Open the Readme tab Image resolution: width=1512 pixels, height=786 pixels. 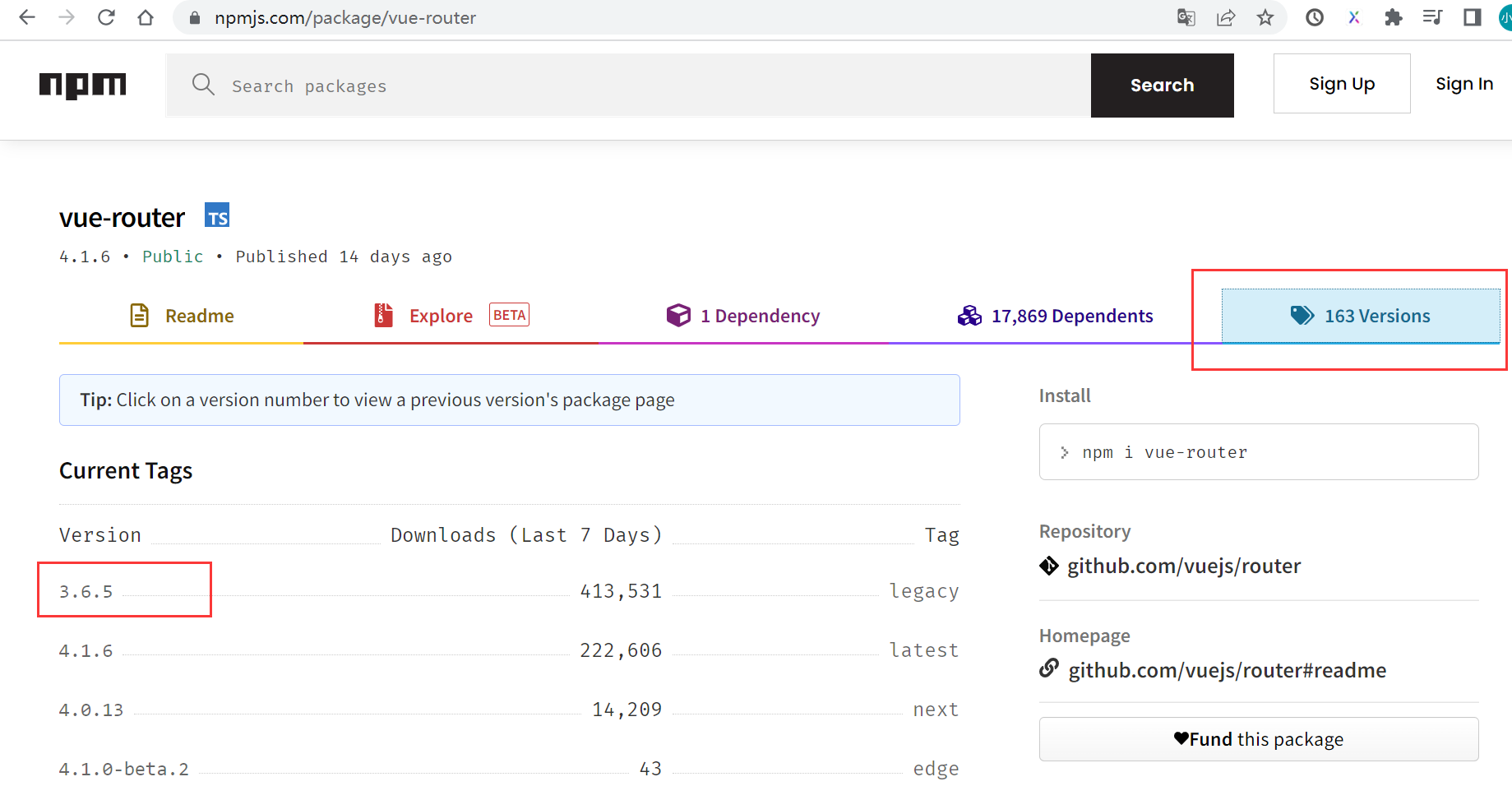(181, 316)
